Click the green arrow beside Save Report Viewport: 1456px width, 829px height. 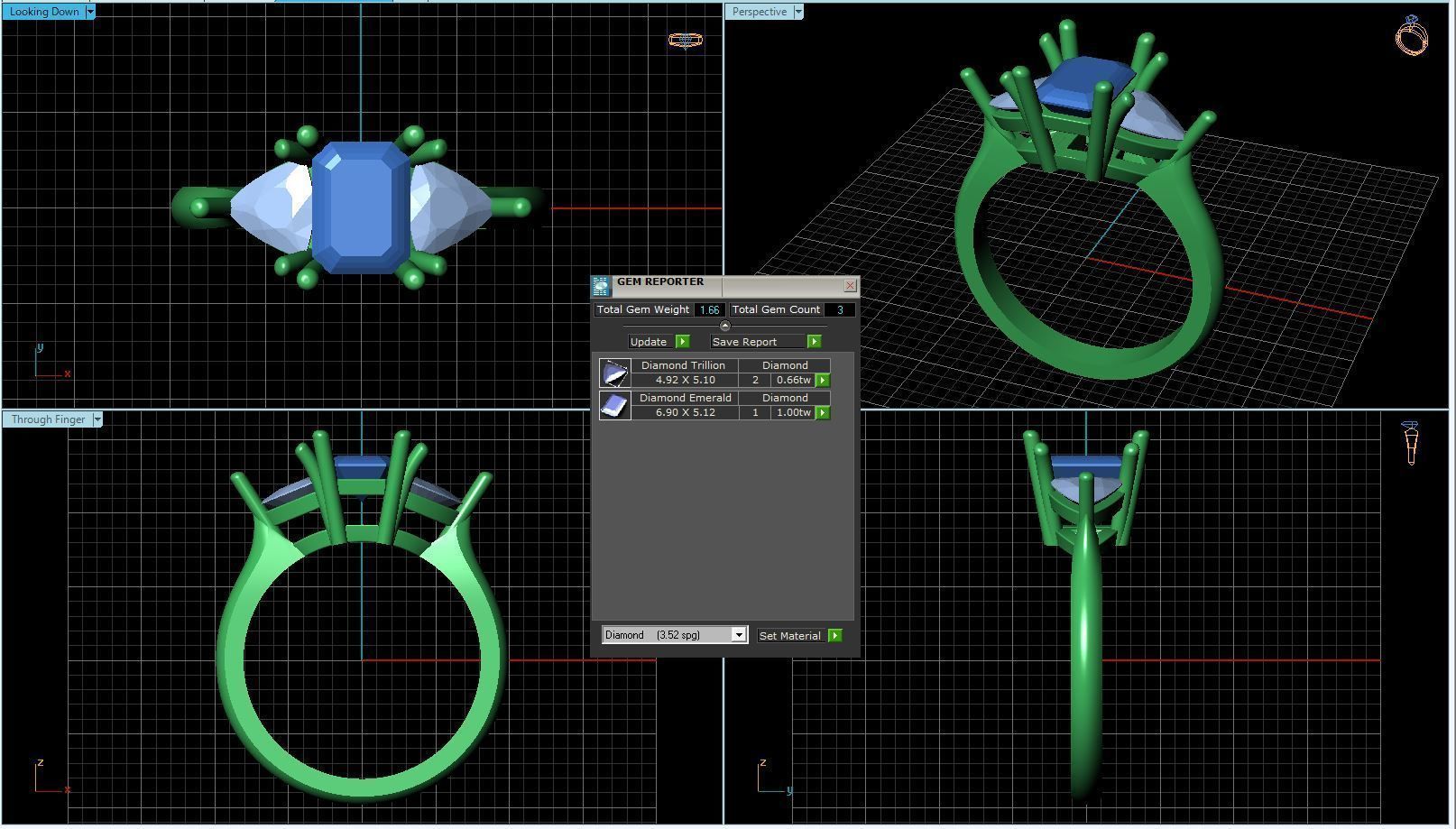point(815,342)
